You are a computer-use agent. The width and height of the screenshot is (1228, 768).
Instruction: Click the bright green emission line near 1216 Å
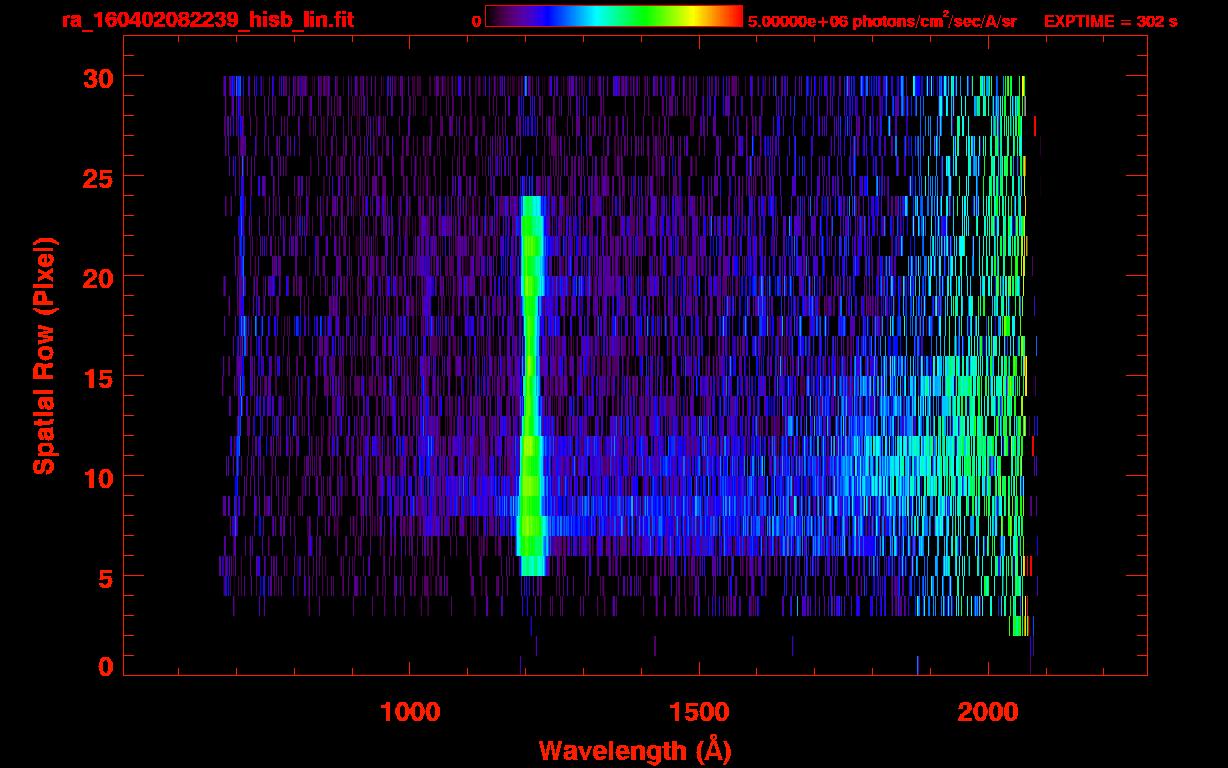pos(531,385)
